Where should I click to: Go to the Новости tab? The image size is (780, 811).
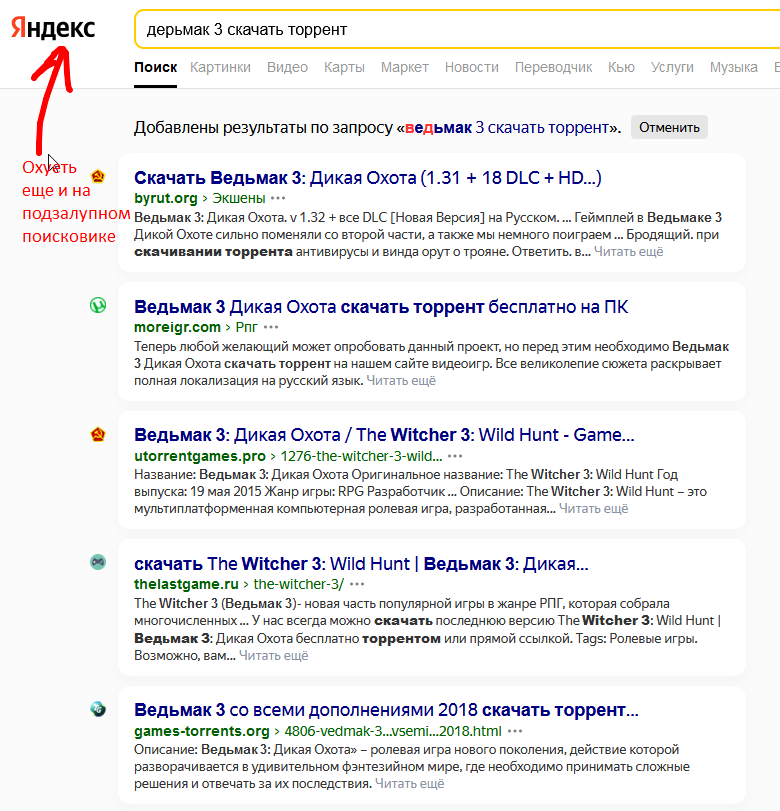tap(472, 67)
